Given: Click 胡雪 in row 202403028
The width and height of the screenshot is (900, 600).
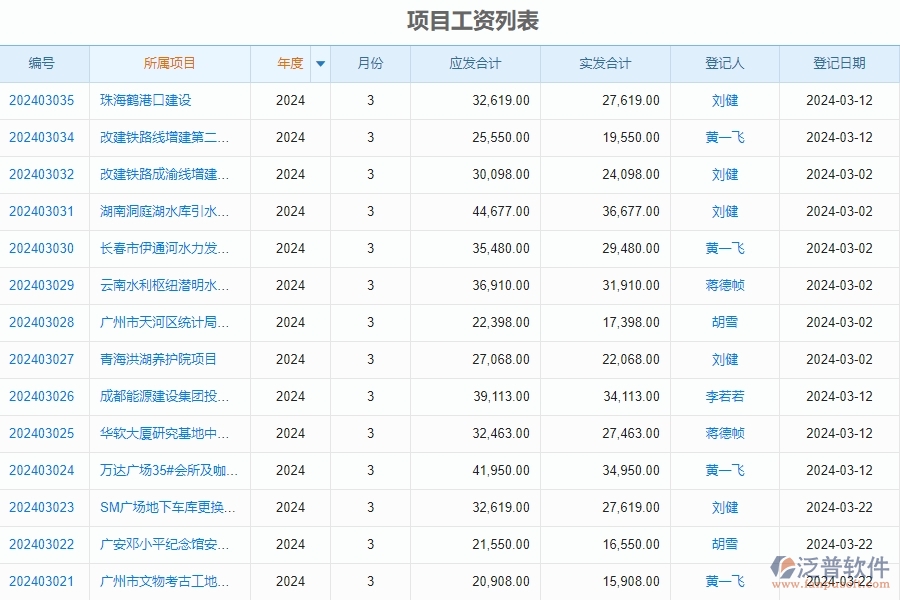Looking at the screenshot, I should pos(724,322).
